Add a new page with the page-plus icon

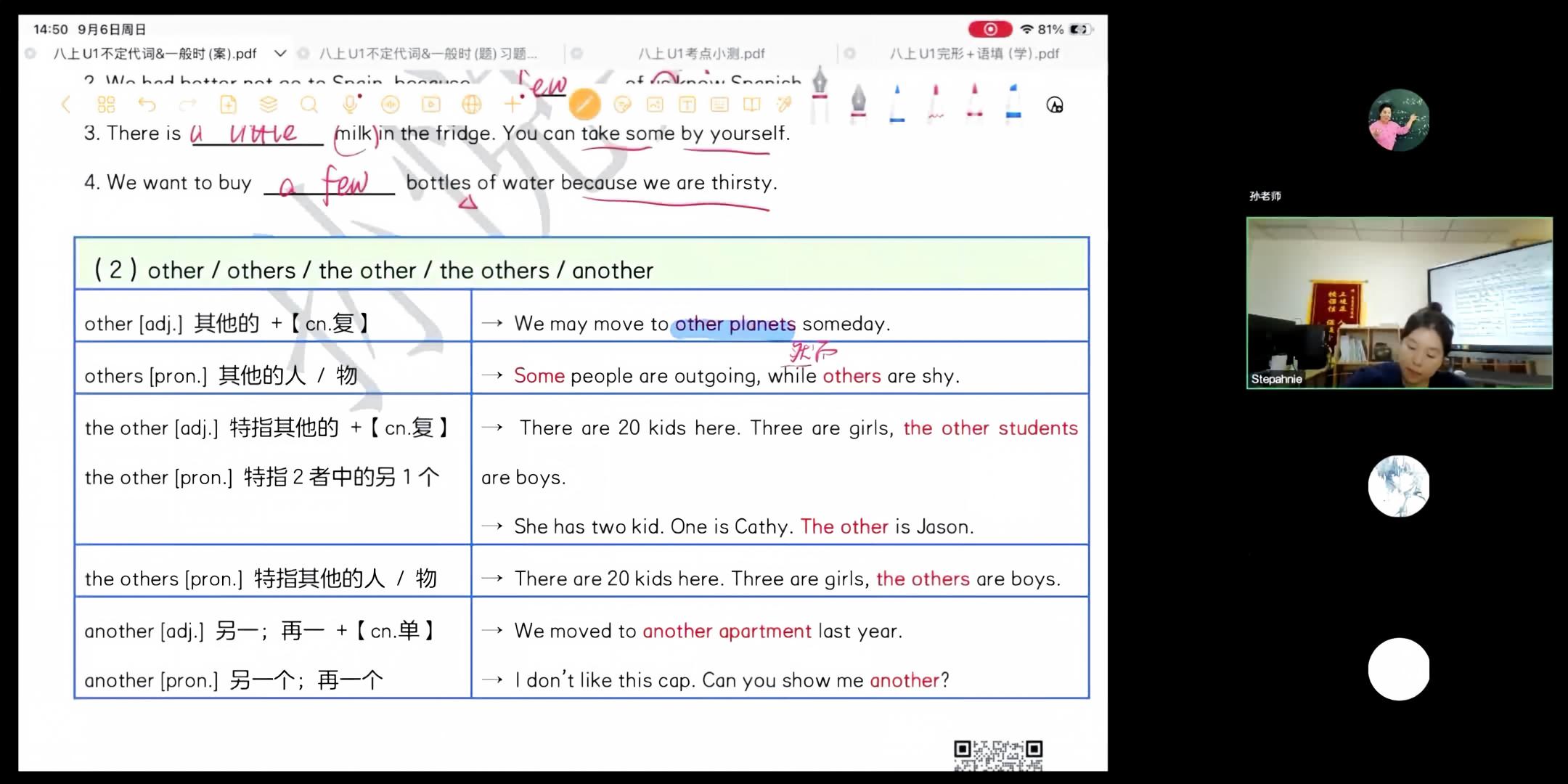pos(228,105)
